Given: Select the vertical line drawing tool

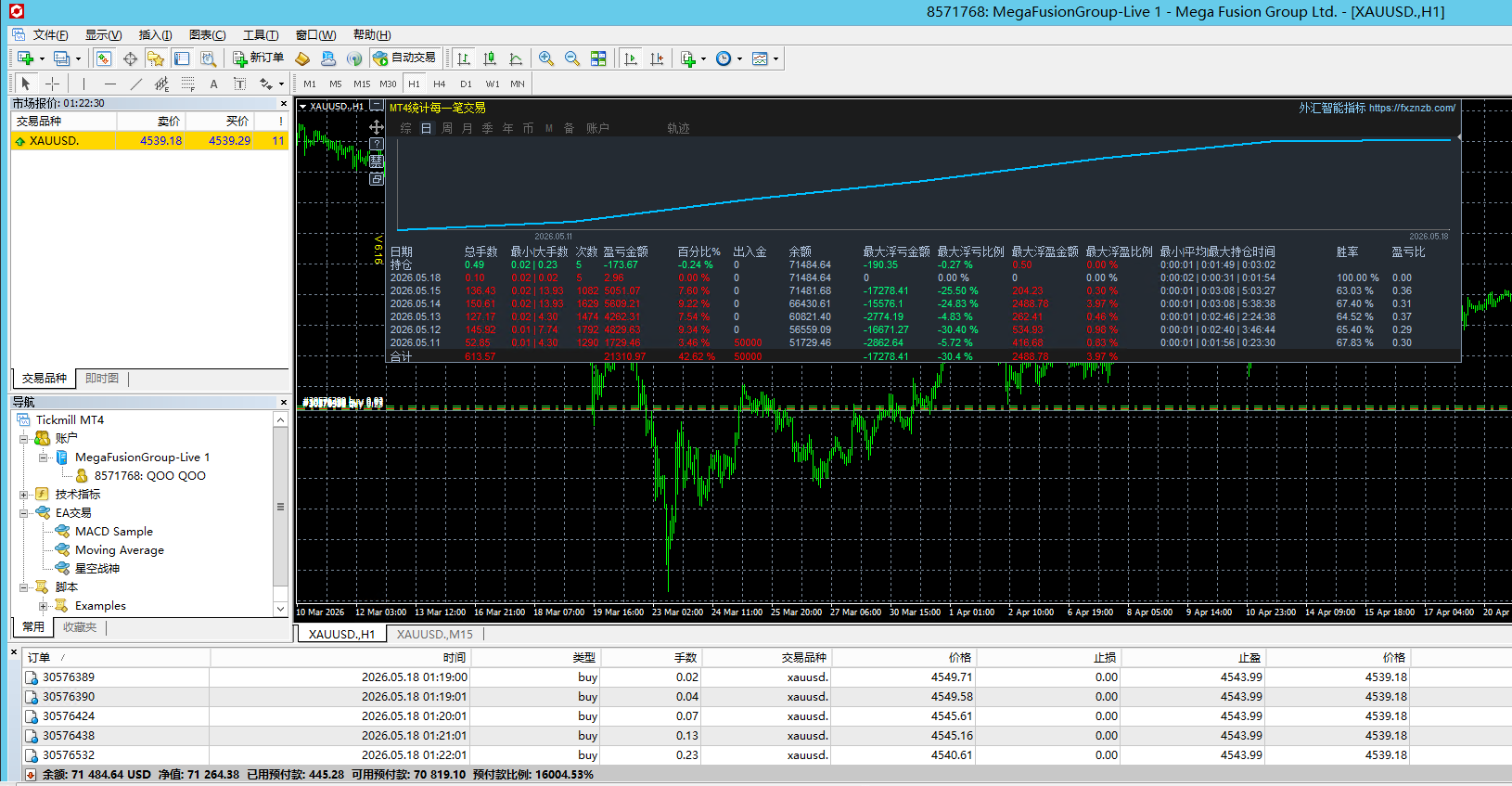Looking at the screenshot, I should pos(83,84).
